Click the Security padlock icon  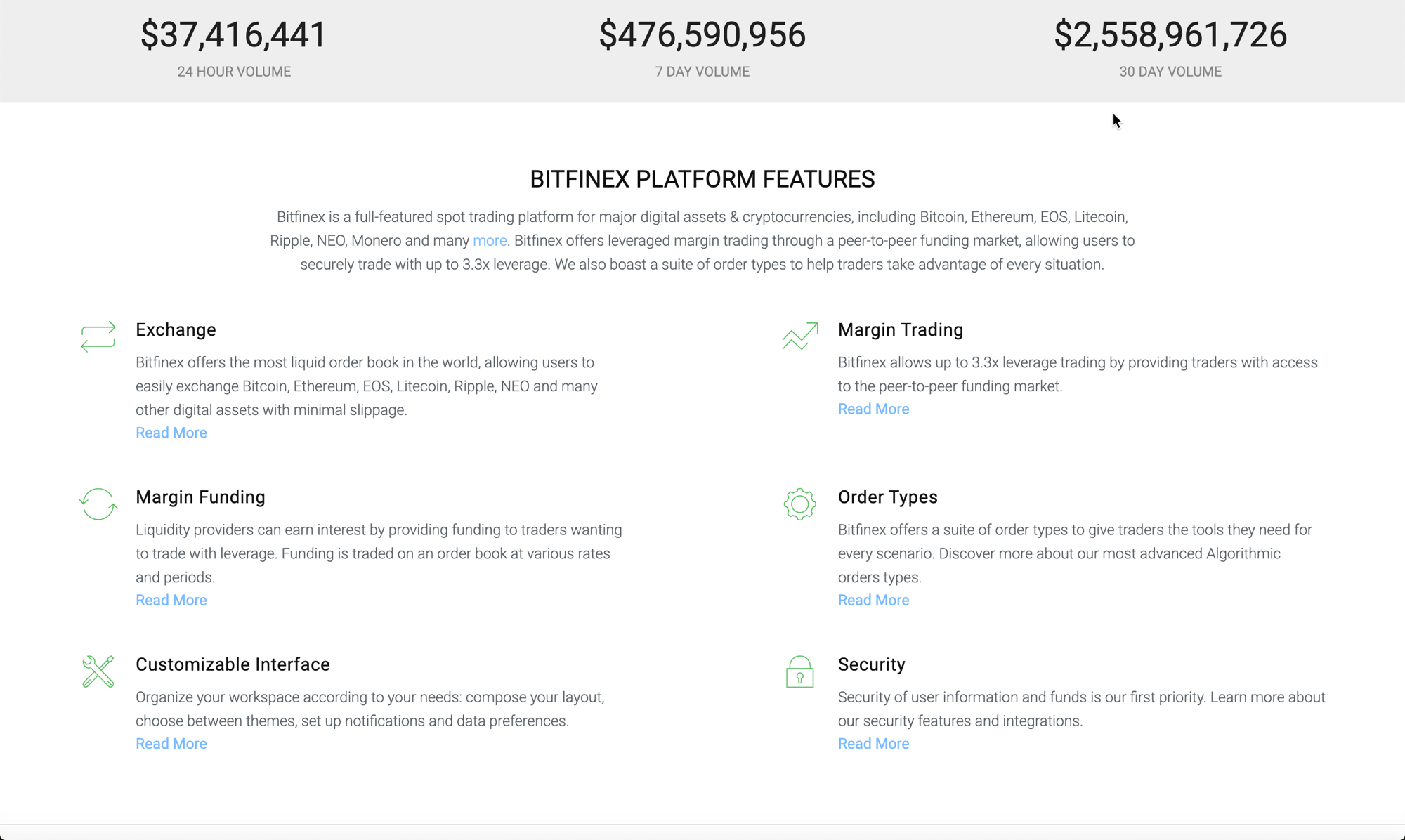click(x=799, y=671)
